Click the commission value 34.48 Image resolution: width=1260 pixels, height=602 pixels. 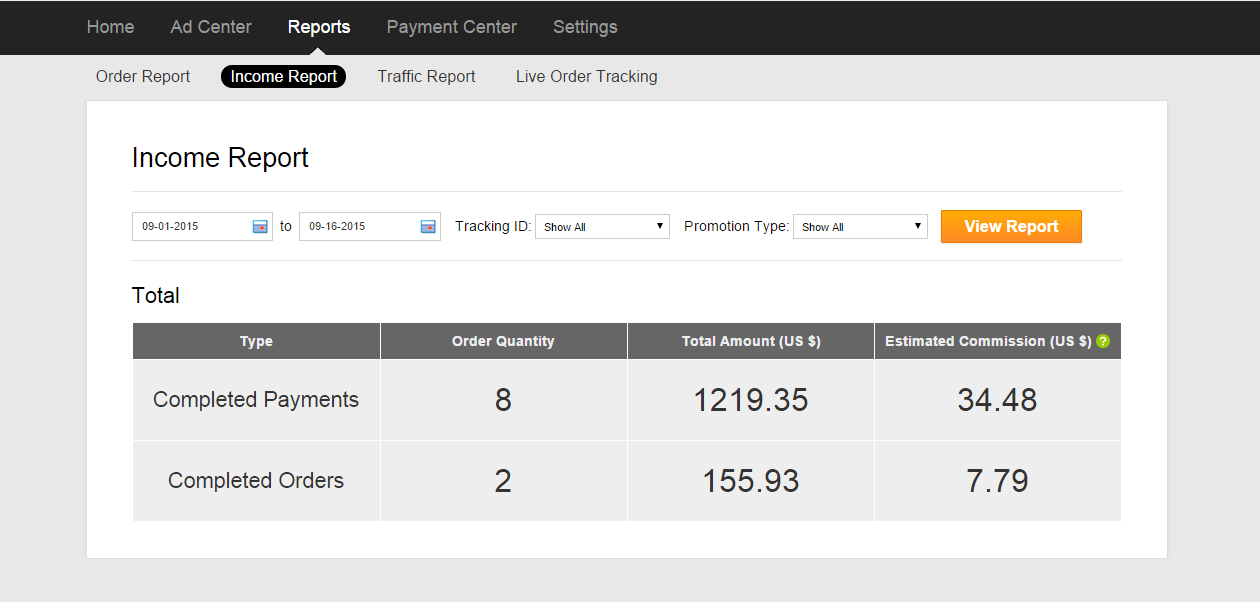pos(997,400)
